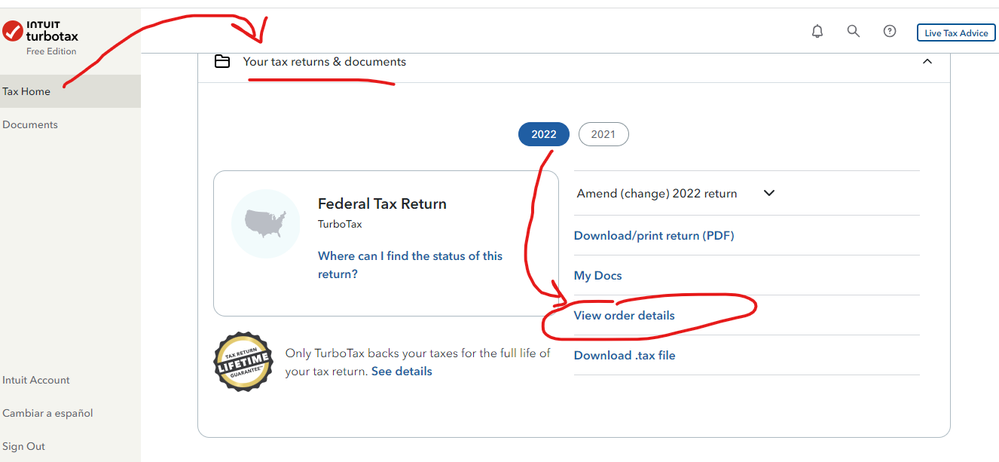Go to Tax Home in sidebar
This screenshot has height=462, width=999.
(70, 91)
